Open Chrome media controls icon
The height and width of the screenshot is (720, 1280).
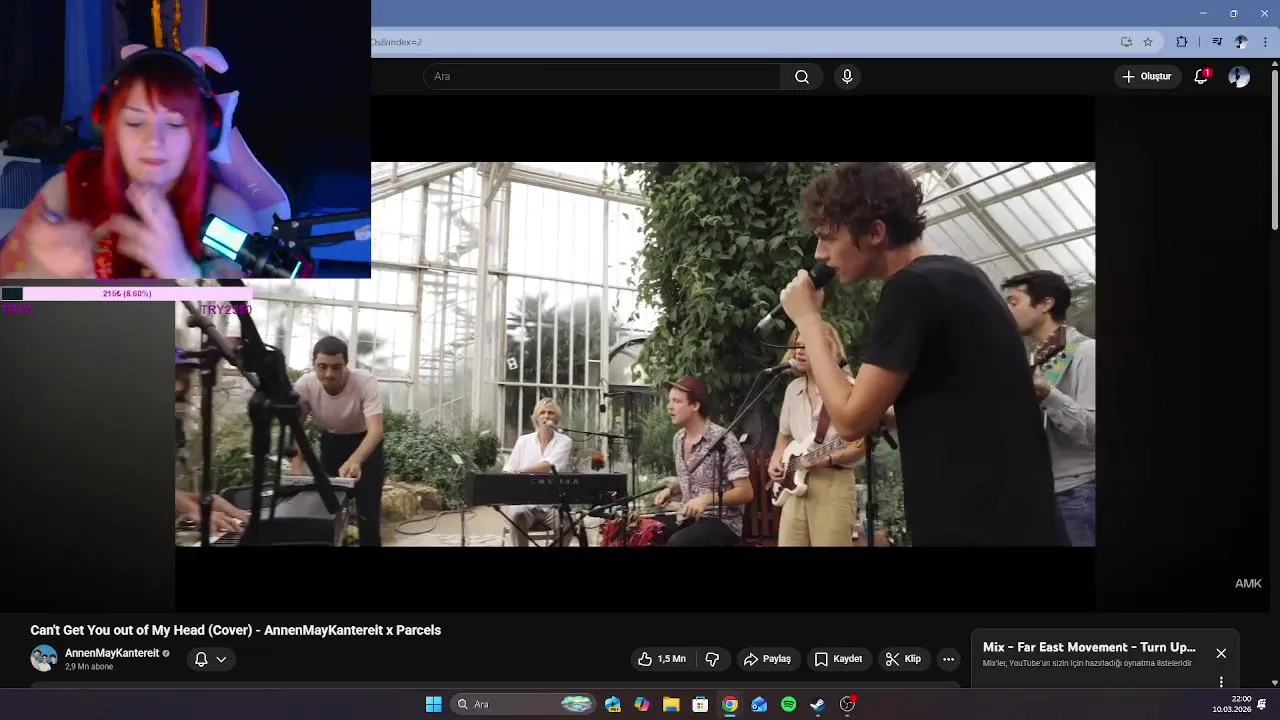[1217, 42]
